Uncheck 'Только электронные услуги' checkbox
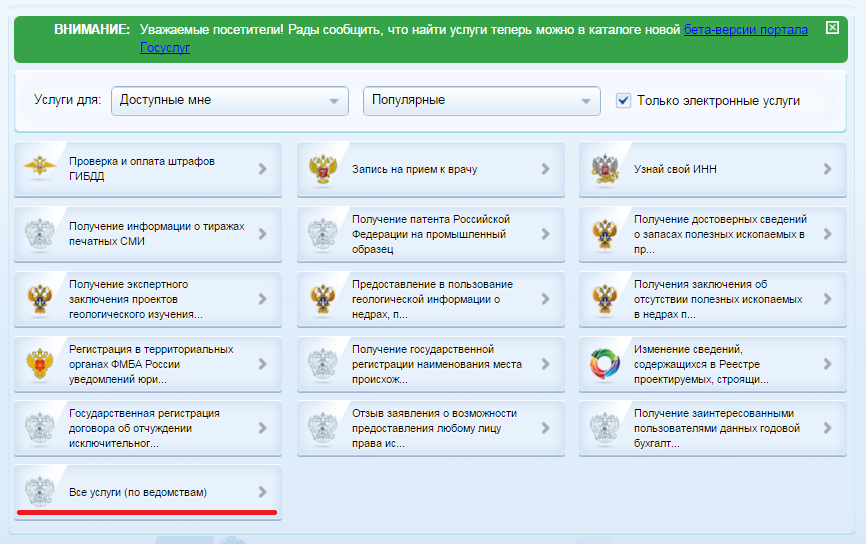This screenshot has height=544, width=866. tap(623, 100)
